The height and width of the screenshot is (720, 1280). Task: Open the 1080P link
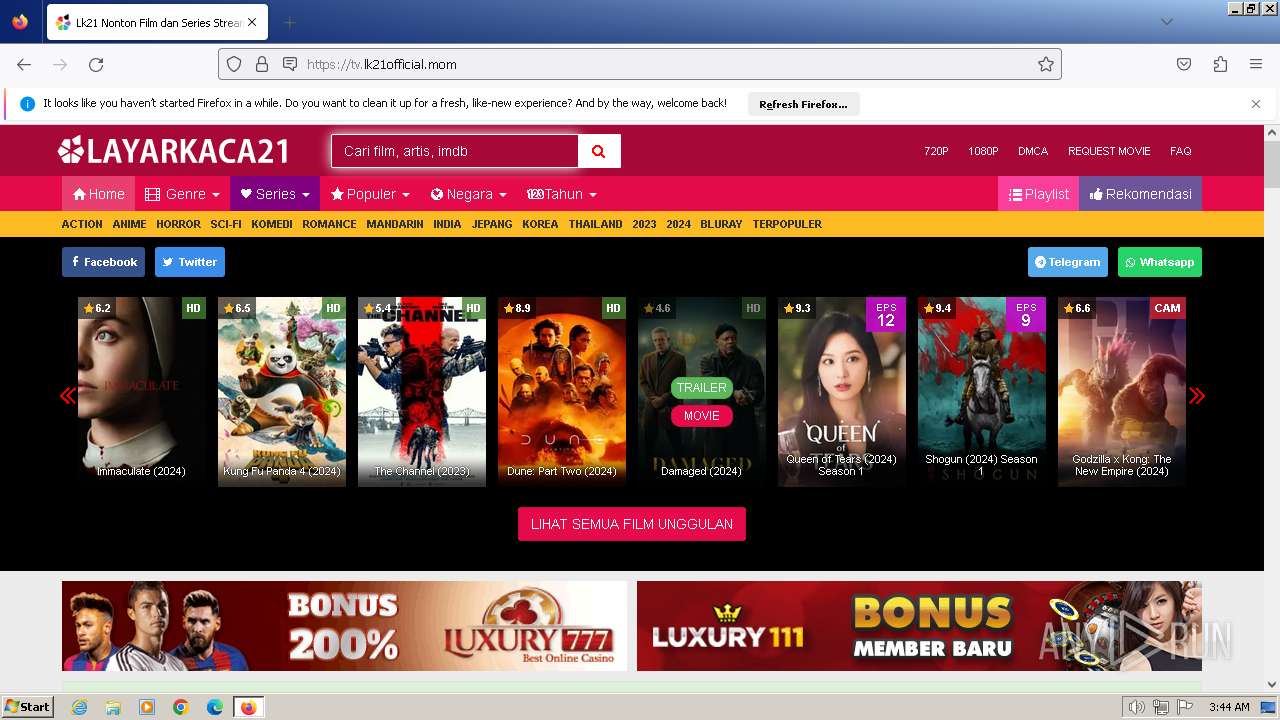pos(983,151)
